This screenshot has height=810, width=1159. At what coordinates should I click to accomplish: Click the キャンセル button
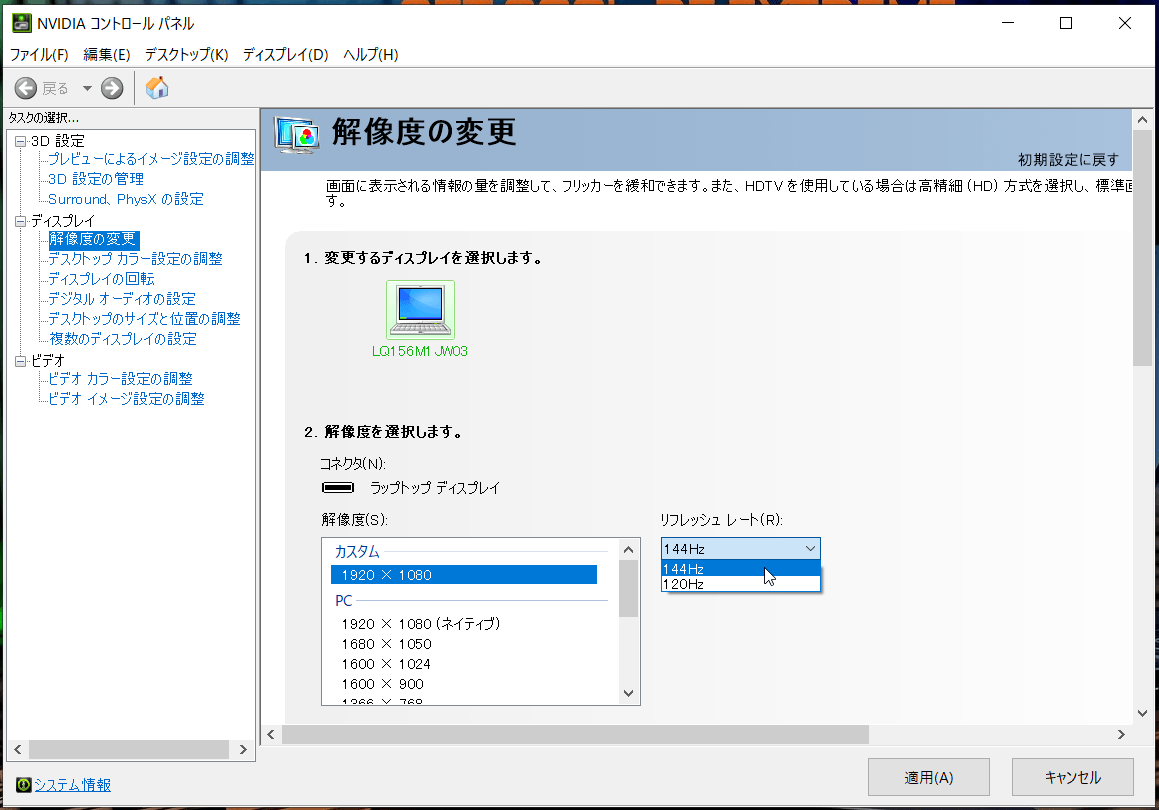(1073, 777)
